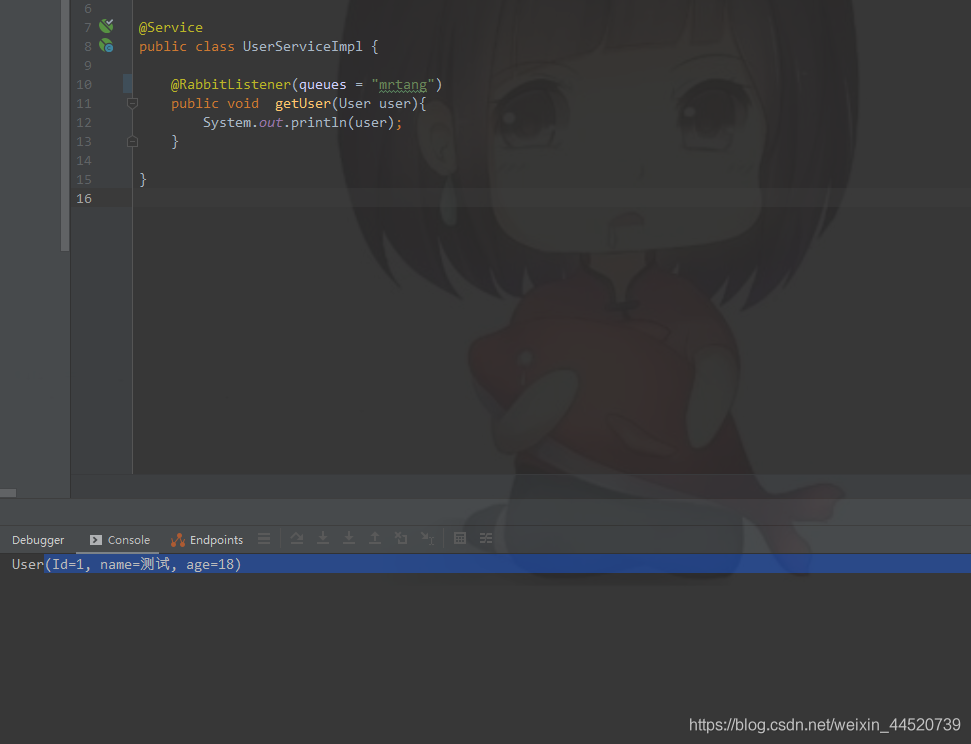Click the left panel vertical scrollbar
Viewport: 971px width, 744px height.
(x=65, y=125)
